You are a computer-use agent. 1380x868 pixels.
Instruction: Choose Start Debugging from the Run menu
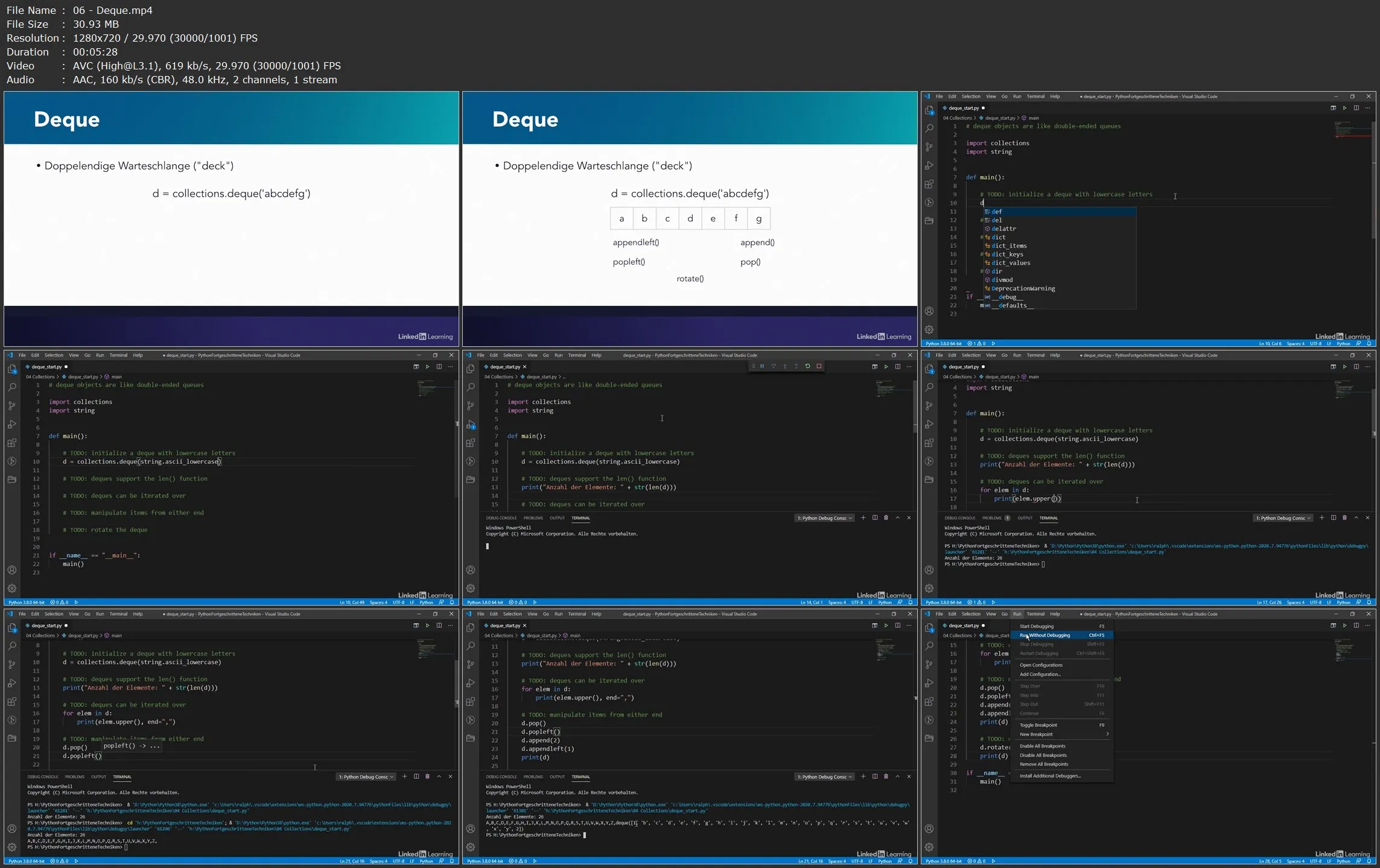pos(1036,626)
